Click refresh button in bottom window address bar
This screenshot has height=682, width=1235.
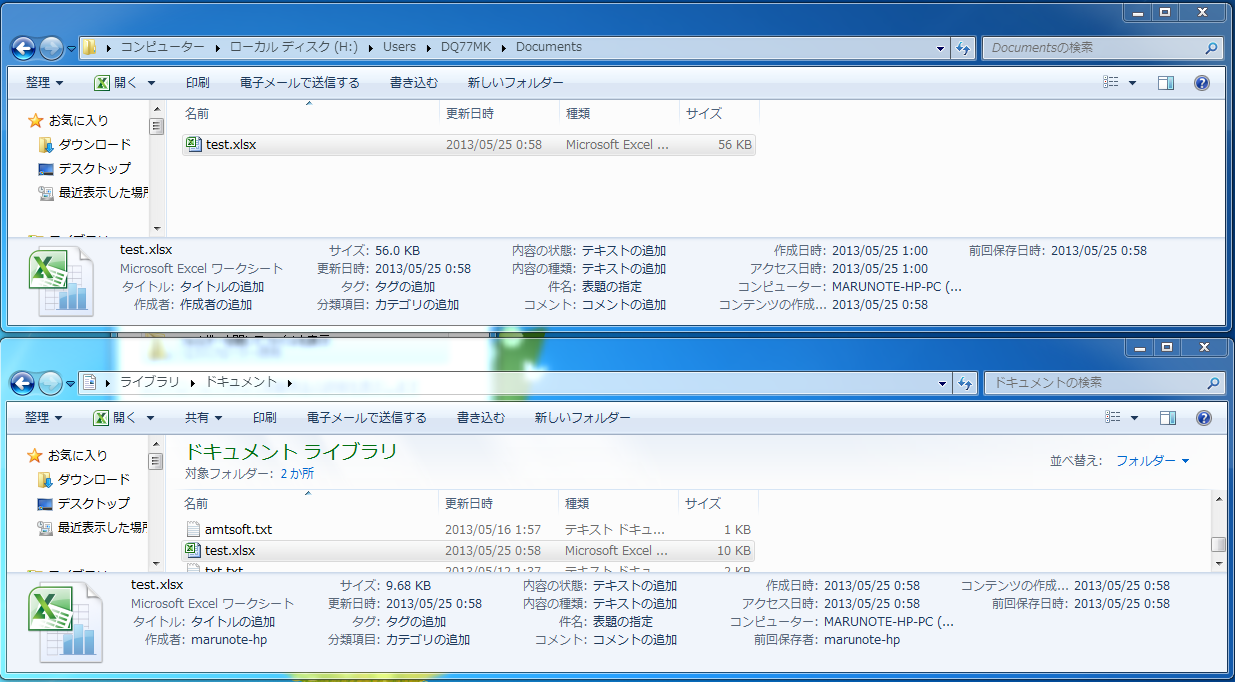coord(963,383)
